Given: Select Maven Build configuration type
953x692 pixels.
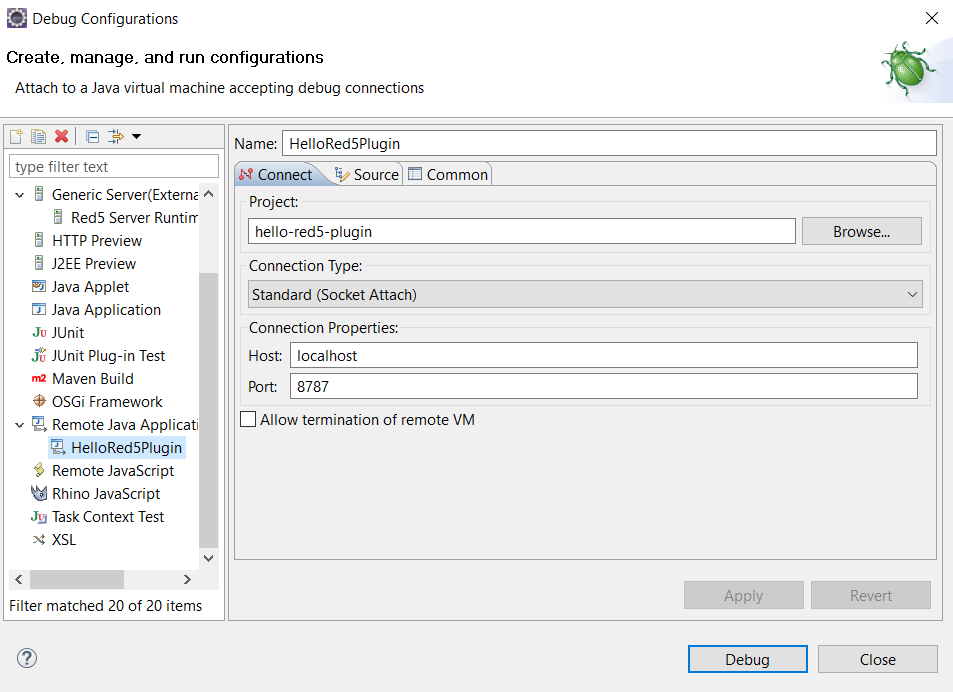Looking at the screenshot, I should pos(92,379).
